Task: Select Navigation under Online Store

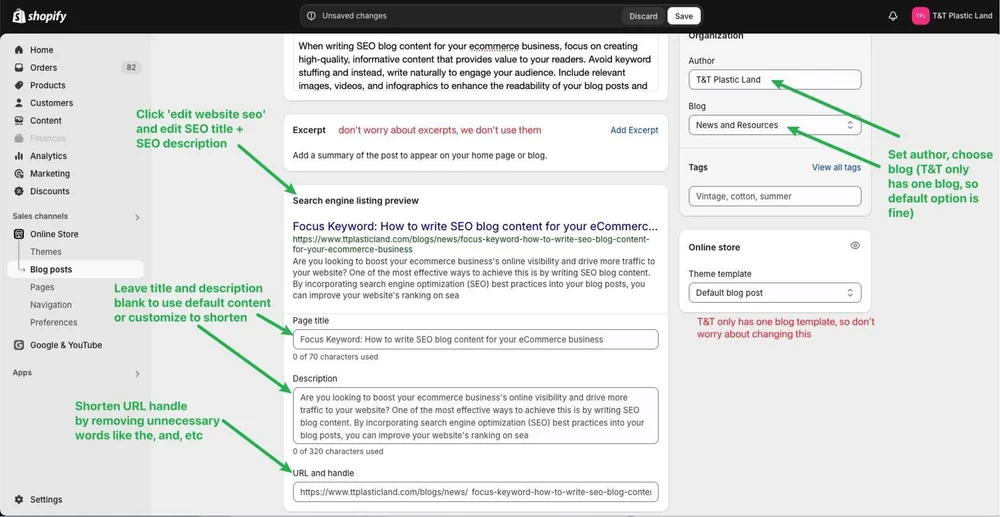Action: point(51,305)
